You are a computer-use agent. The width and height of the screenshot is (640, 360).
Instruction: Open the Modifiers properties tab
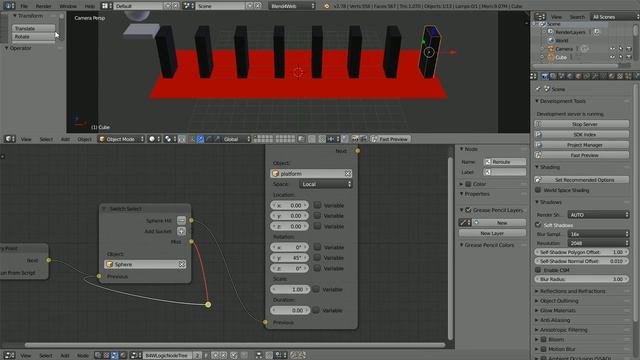click(595, 76)
